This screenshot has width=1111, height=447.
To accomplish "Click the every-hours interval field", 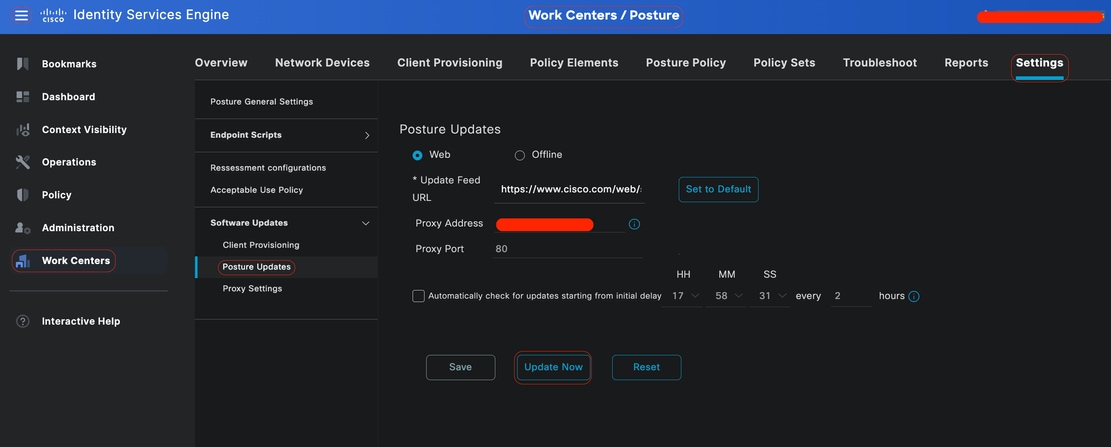I will click(x=850, y=296).
